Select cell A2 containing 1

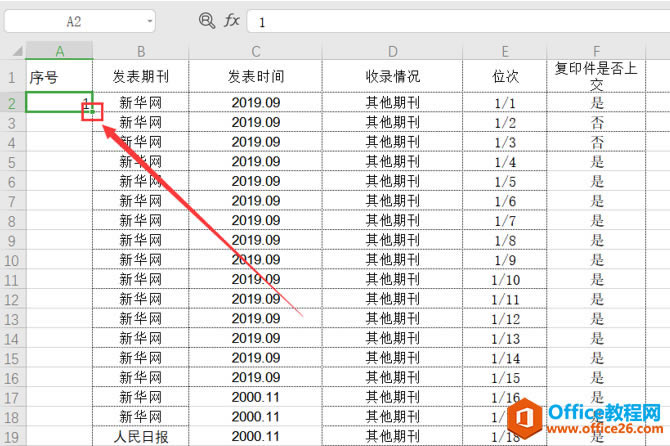pos(59,103)
